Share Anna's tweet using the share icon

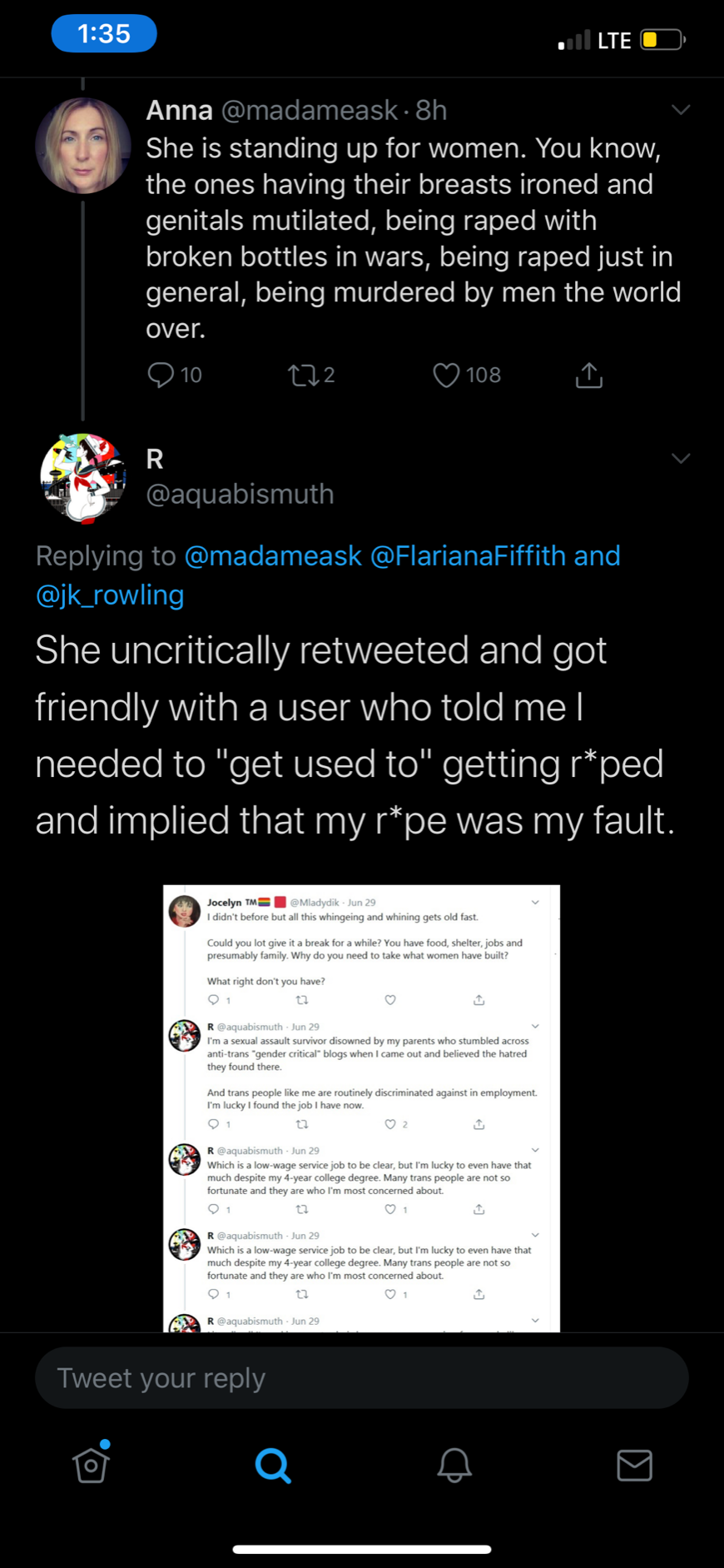(x=588, y=376)
